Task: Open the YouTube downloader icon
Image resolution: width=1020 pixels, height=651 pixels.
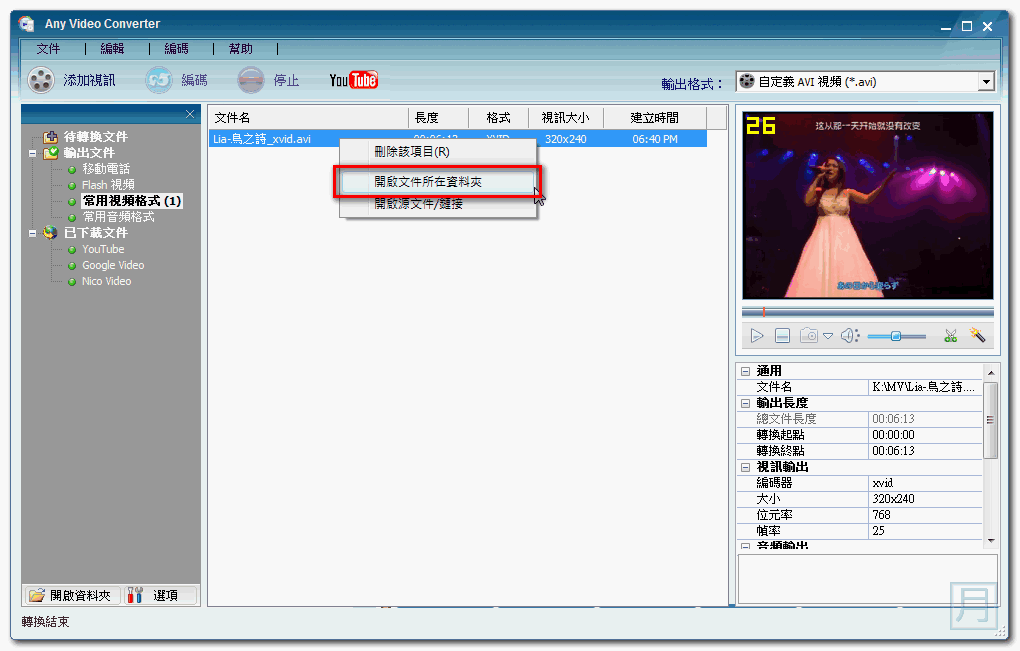Action: coord(353,79)
